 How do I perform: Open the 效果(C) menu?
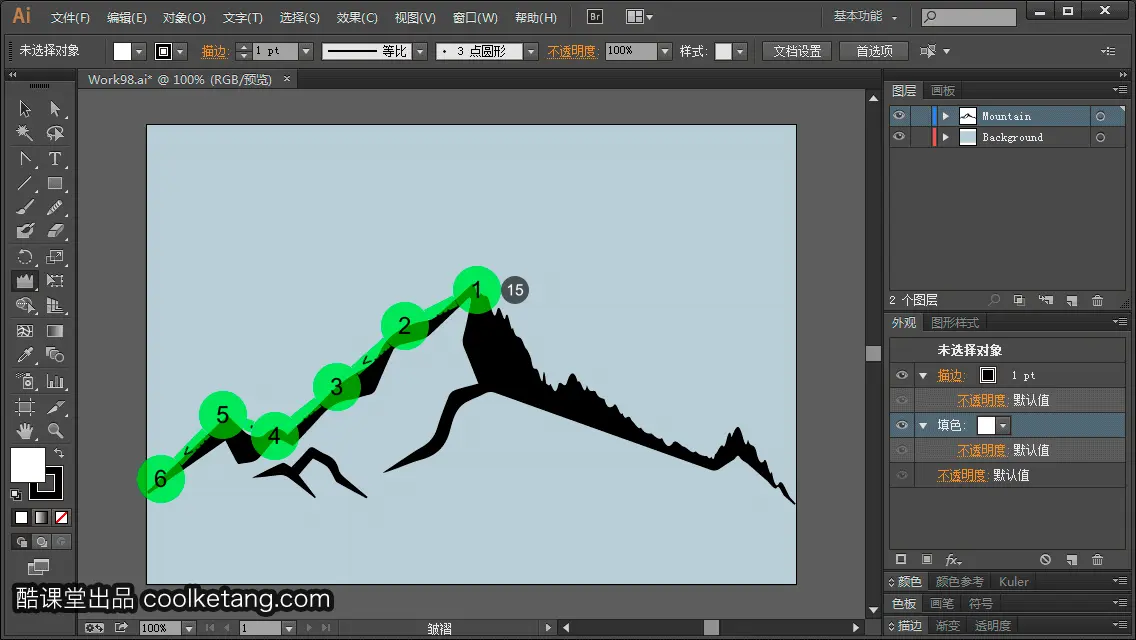pos(357,17)
